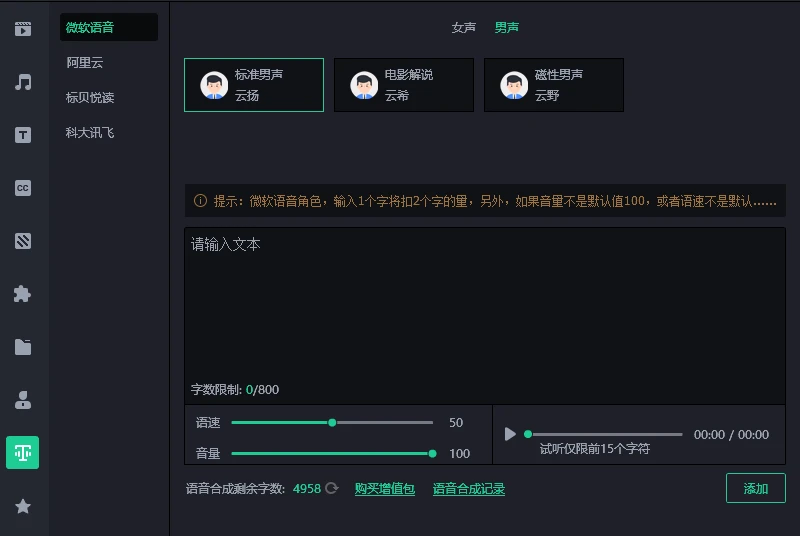Click avatar of 标准男声 云扬
Image resolution: width=800 pixels, height=536 pixels.
[214, 85]
